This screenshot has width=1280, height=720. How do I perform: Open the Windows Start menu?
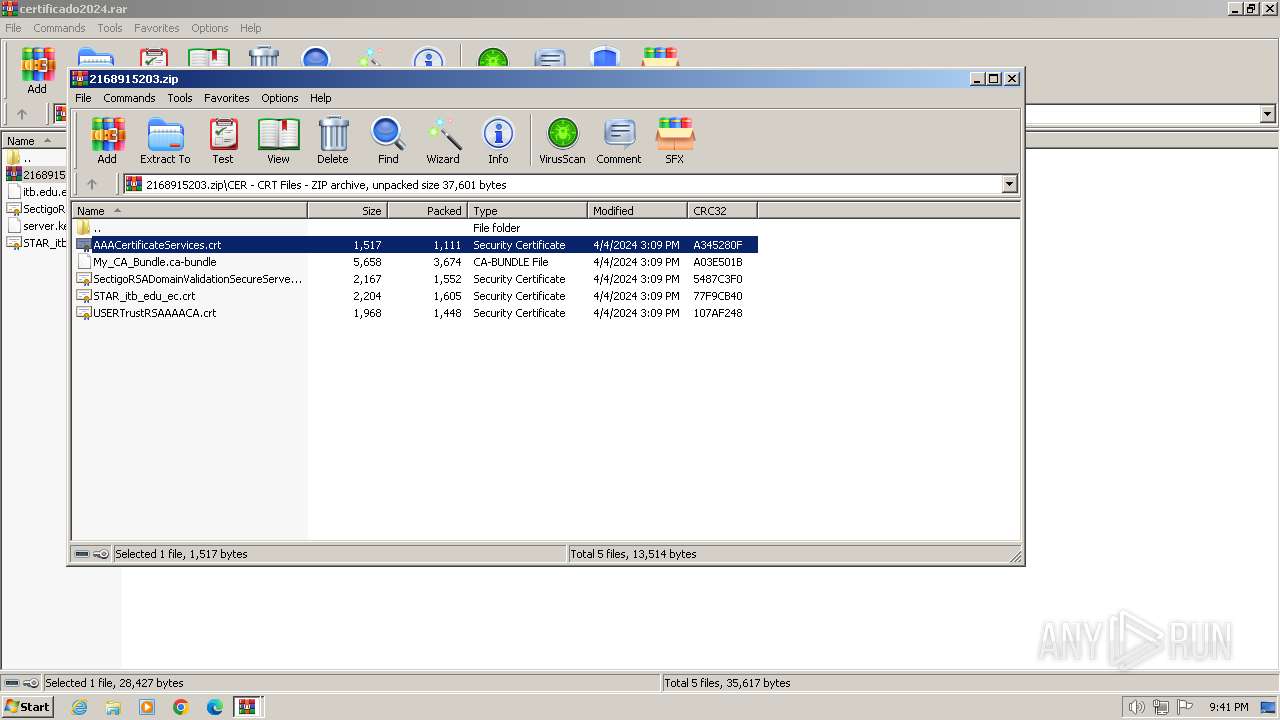[28, 706]
